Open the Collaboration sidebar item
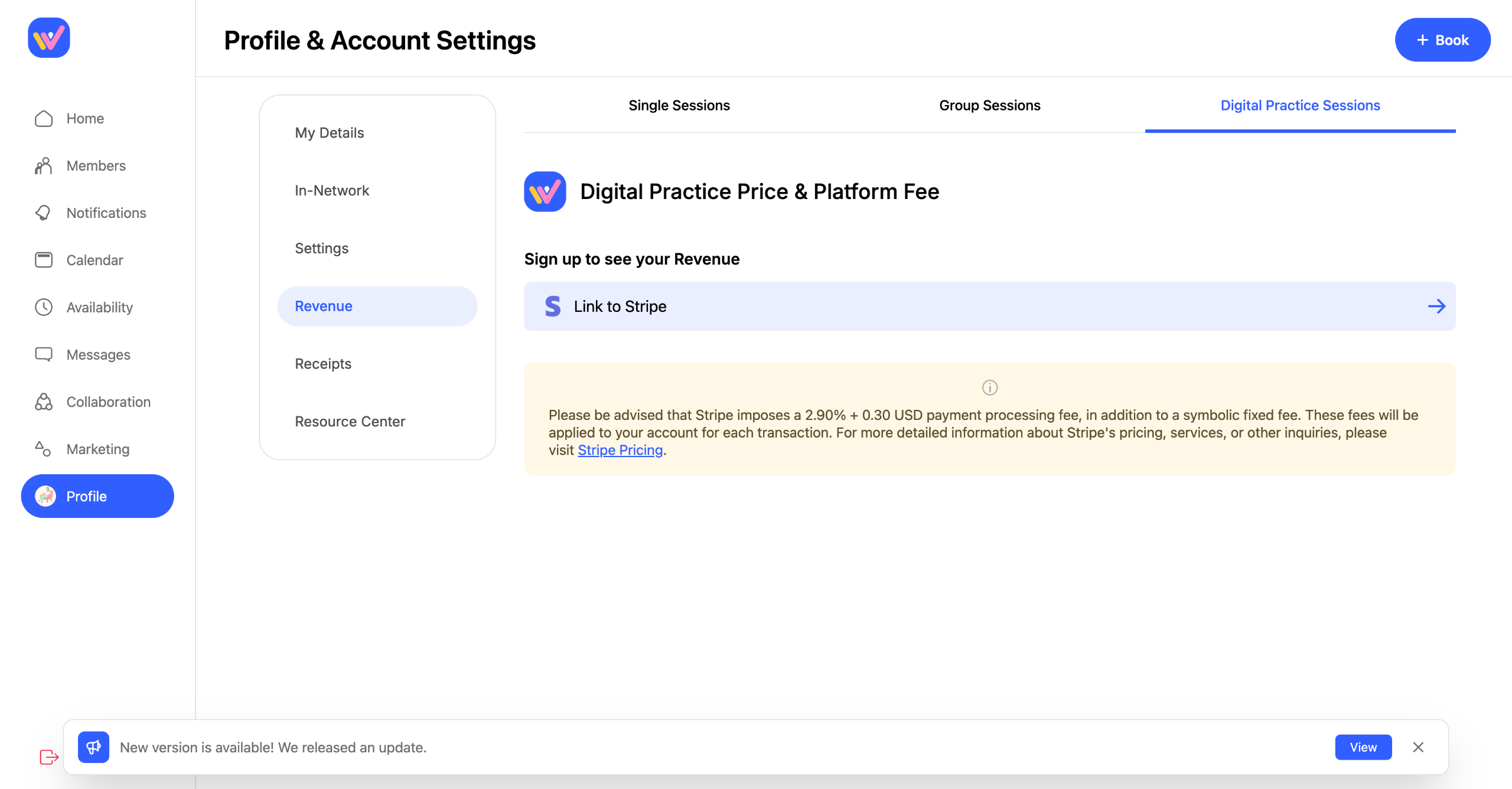This screenshot has height=789, width=1512. pos(108,402)
